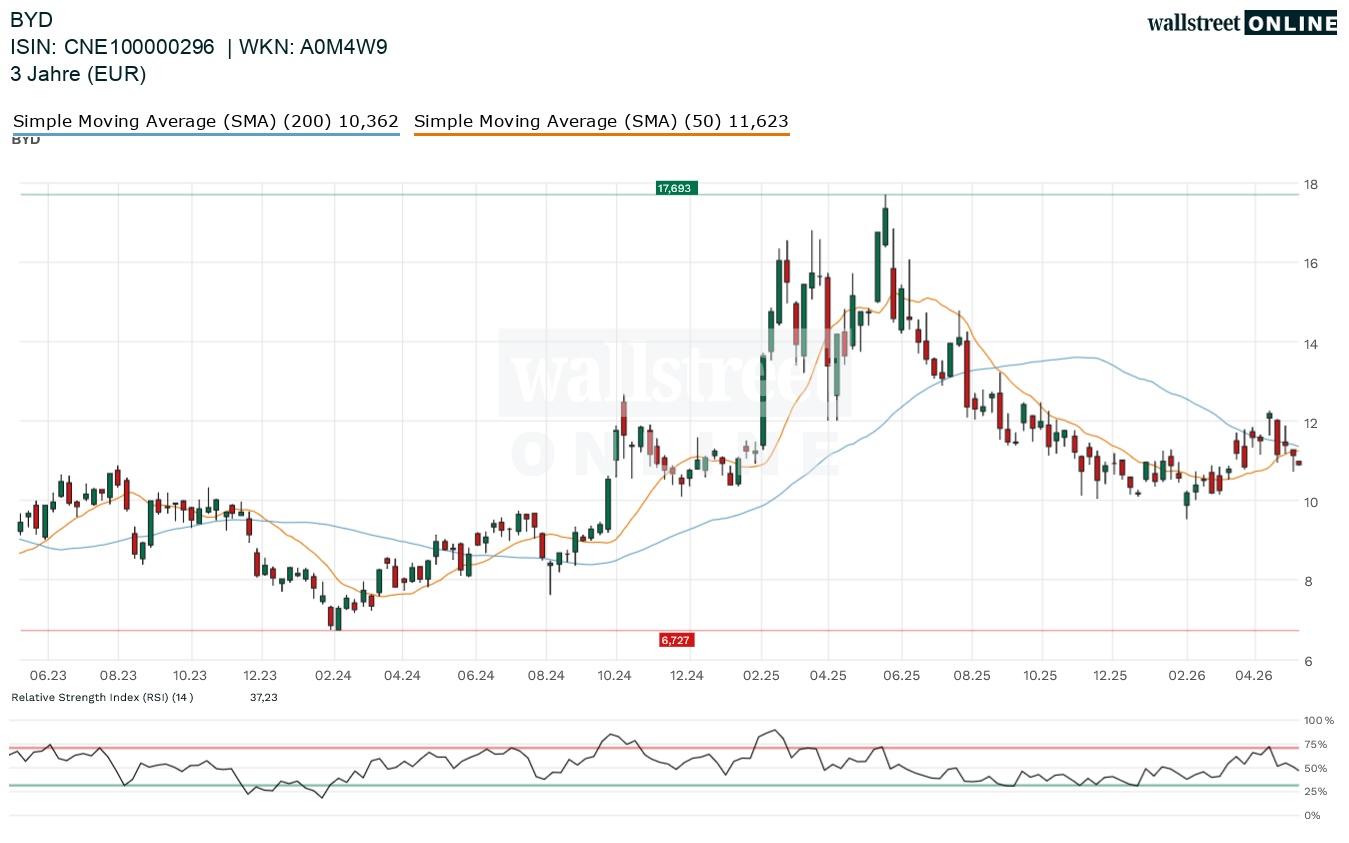Click the 12 price axis label
The width and height of the screenshot is (1349, 843).
[x=1309, y=423]
